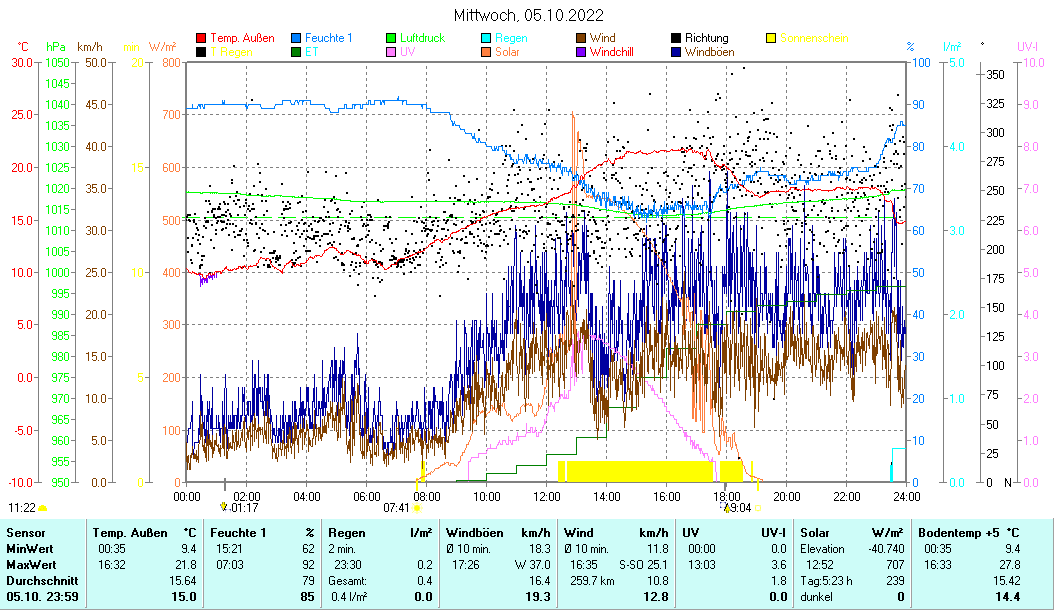Click the 24:00 time axis tick label

[x=907, y=497]
